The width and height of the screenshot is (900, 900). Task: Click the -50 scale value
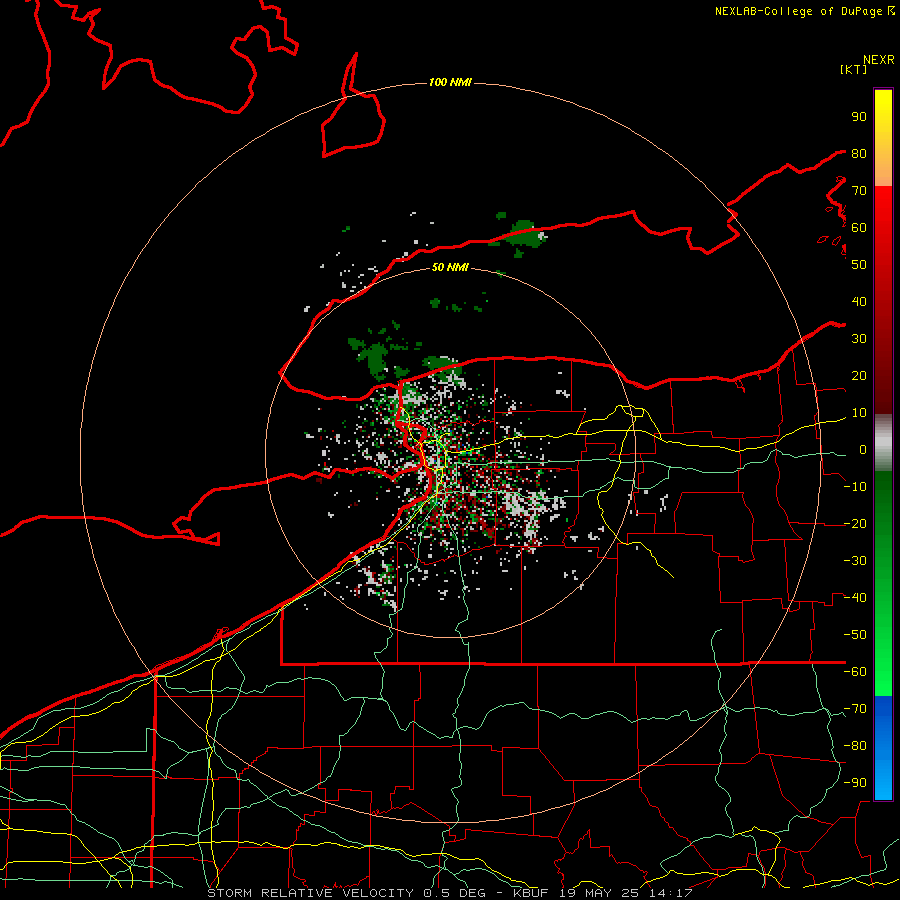tap(855, 635)
